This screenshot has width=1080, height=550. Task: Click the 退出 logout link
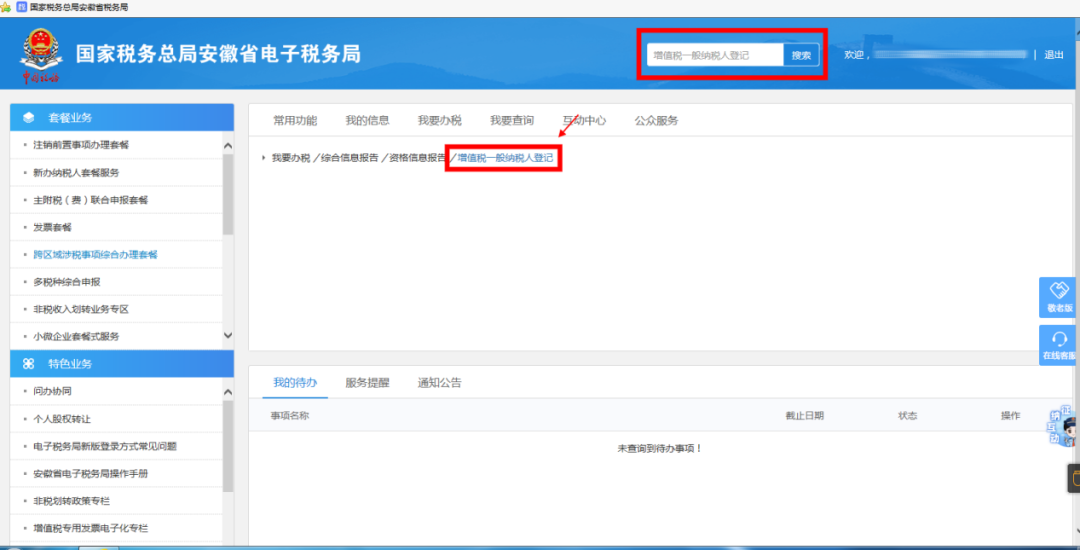[x=1054, y=55]
